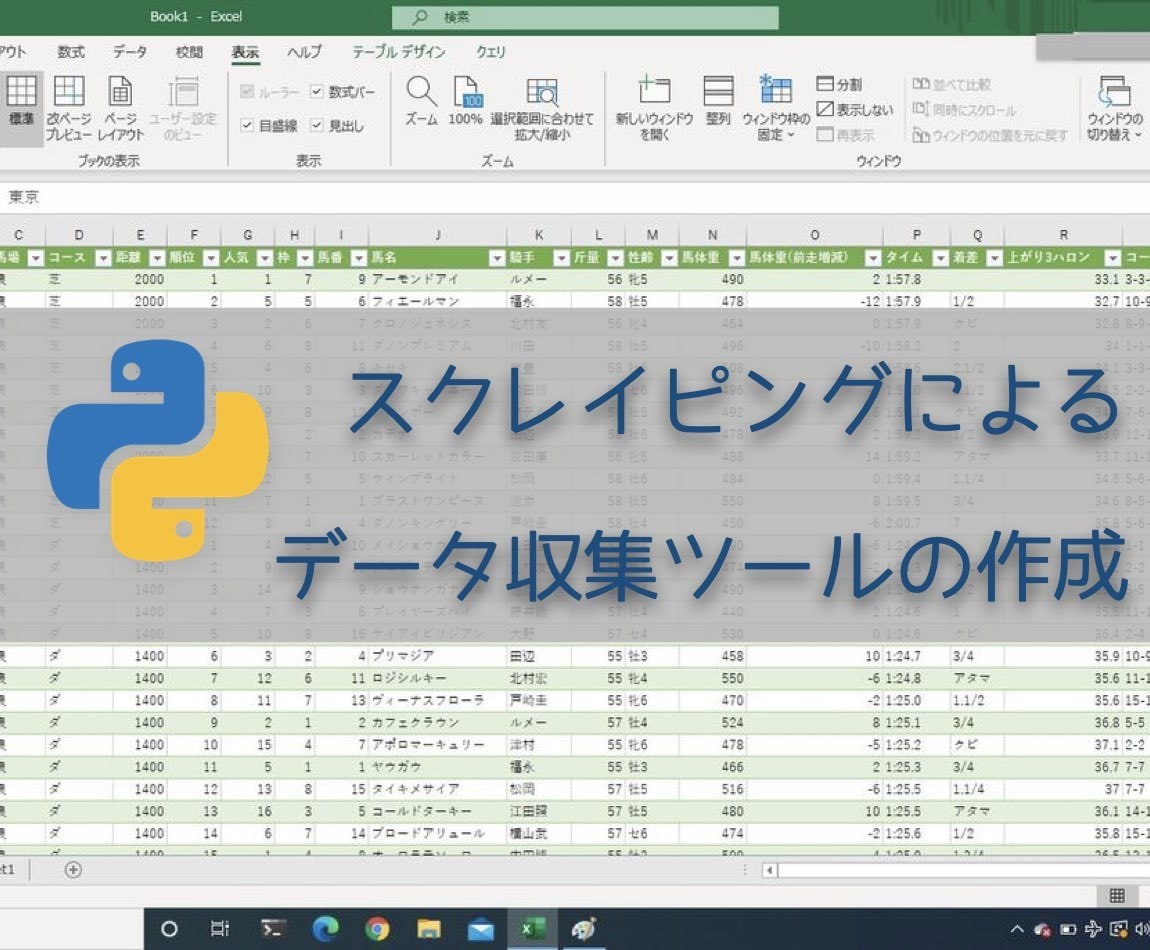Image resolution: width=1150 pixels, height=950 pixels.
Task: Hide the window with 表示しない
Action: [x=854, y=109]
